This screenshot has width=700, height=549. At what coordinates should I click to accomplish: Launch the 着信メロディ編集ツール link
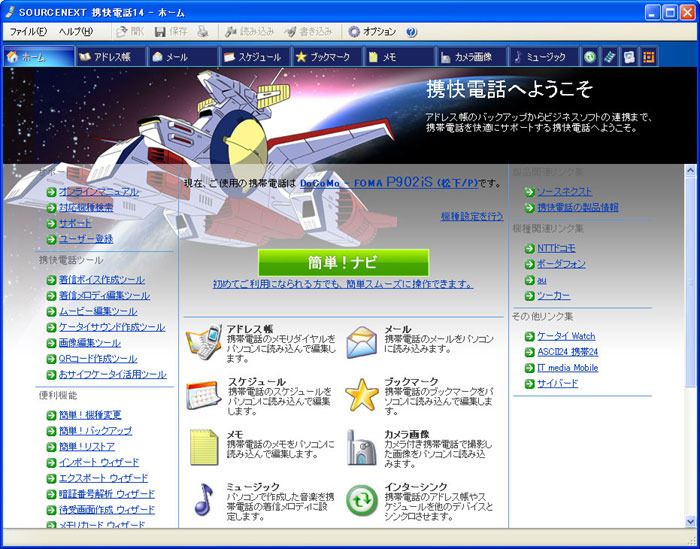click(104, 295)
